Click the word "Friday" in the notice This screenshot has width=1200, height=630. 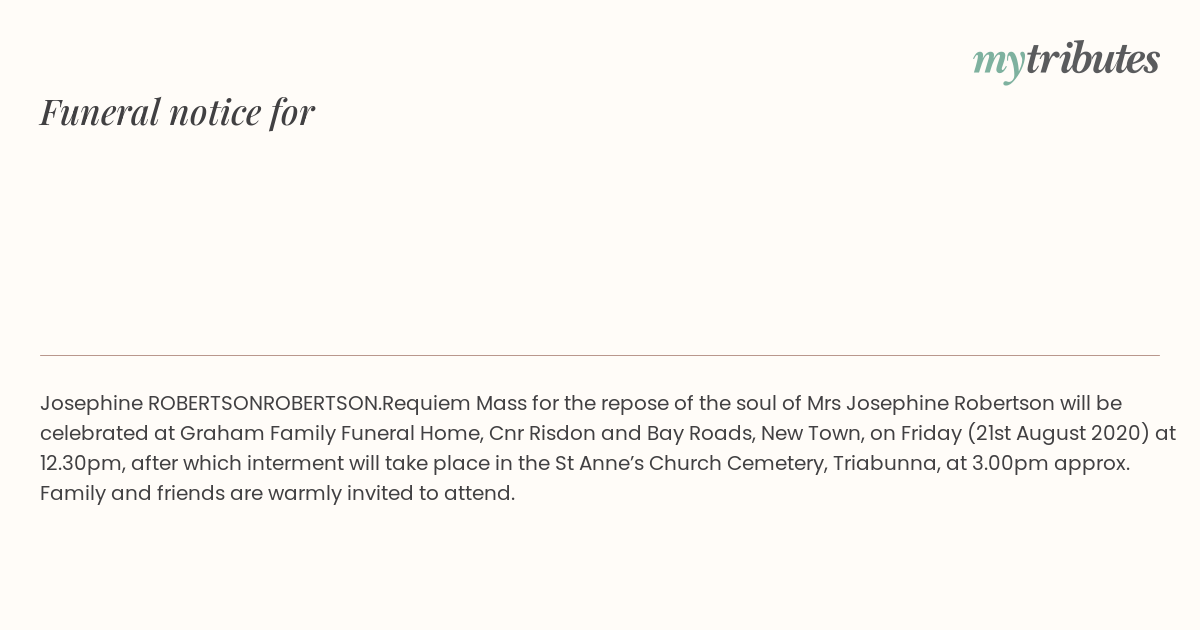coord(930,433)
